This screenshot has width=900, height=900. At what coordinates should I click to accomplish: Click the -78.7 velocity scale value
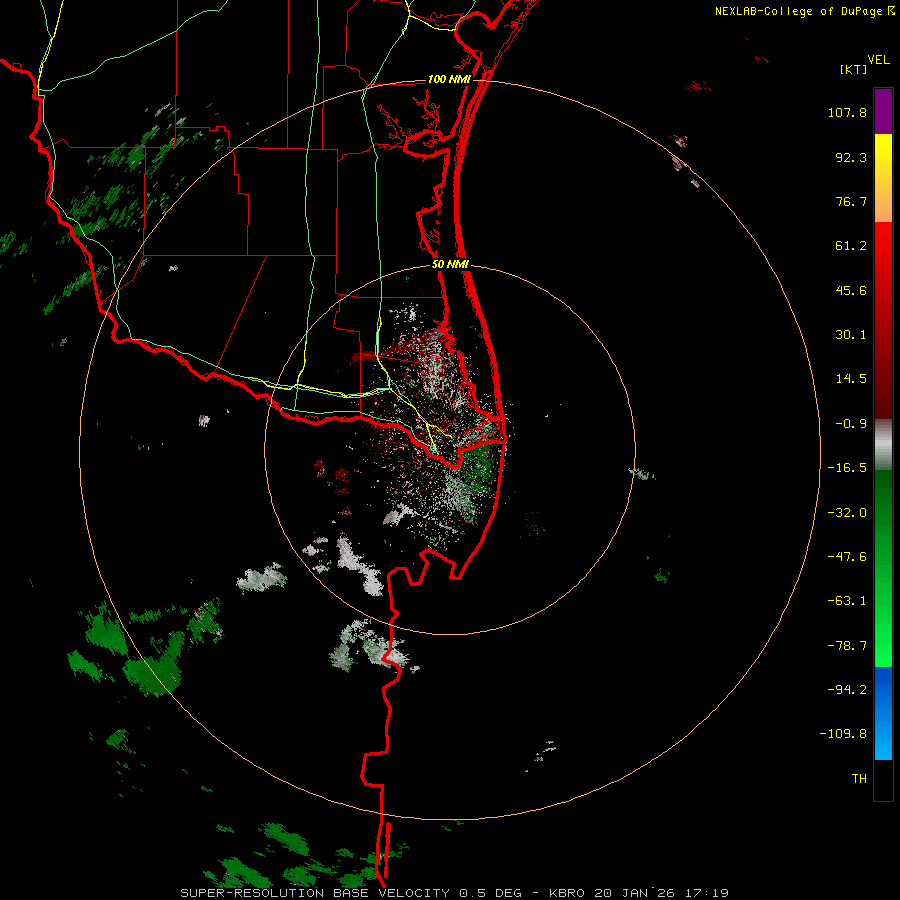tap(847, 646)
